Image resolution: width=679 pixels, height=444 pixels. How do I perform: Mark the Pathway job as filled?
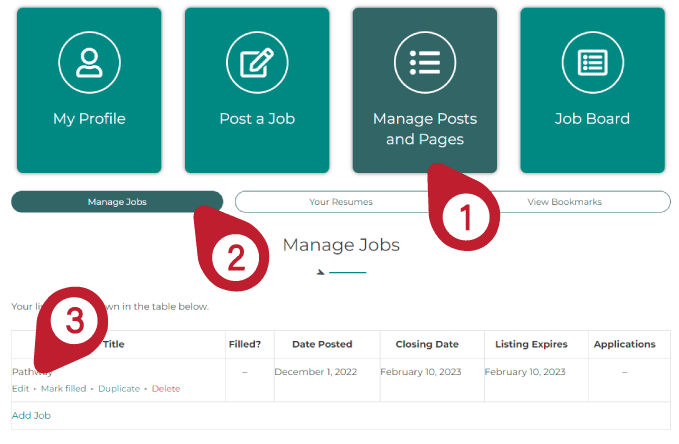[63, 388]
